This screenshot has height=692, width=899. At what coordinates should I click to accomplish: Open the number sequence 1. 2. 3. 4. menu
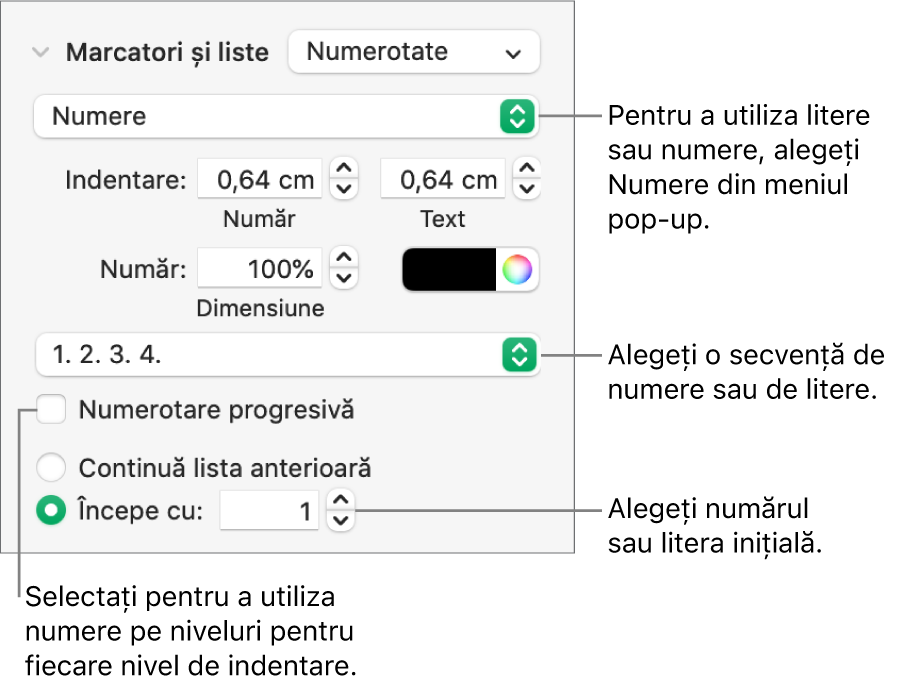tap(280, 356)
